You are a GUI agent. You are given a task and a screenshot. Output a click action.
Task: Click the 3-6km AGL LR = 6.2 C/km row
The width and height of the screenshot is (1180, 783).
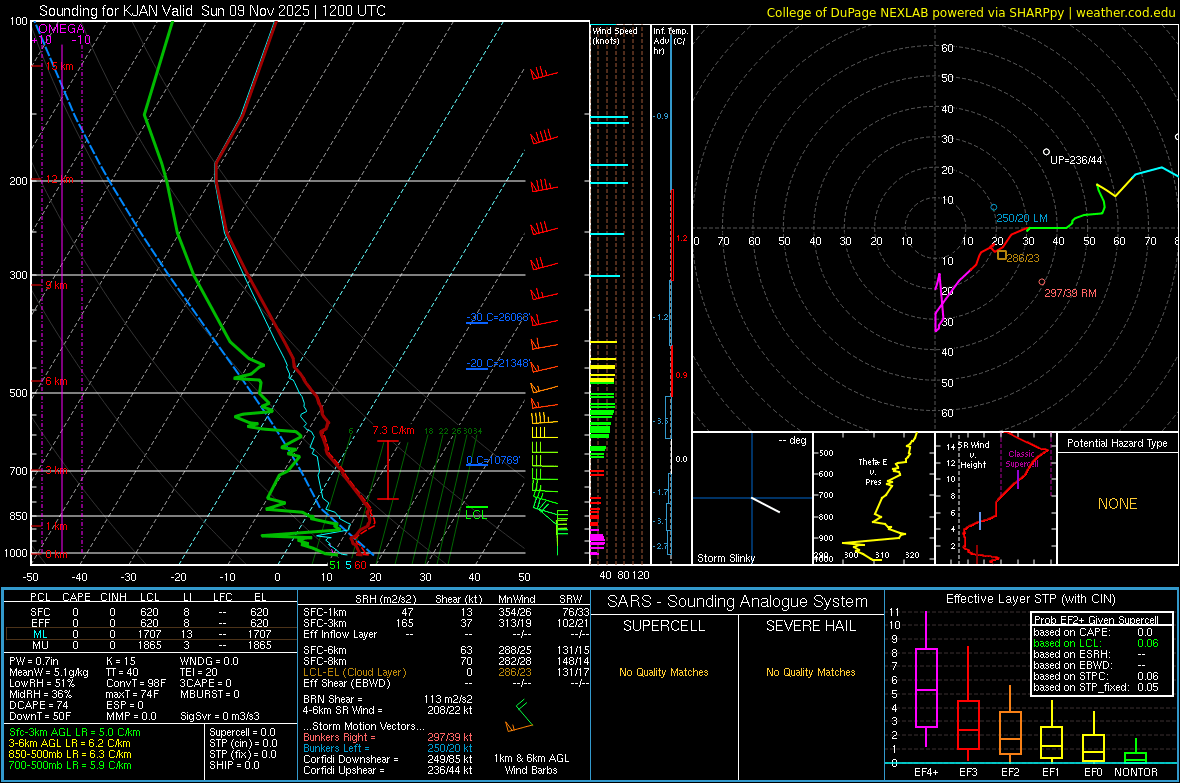(69, 743)
